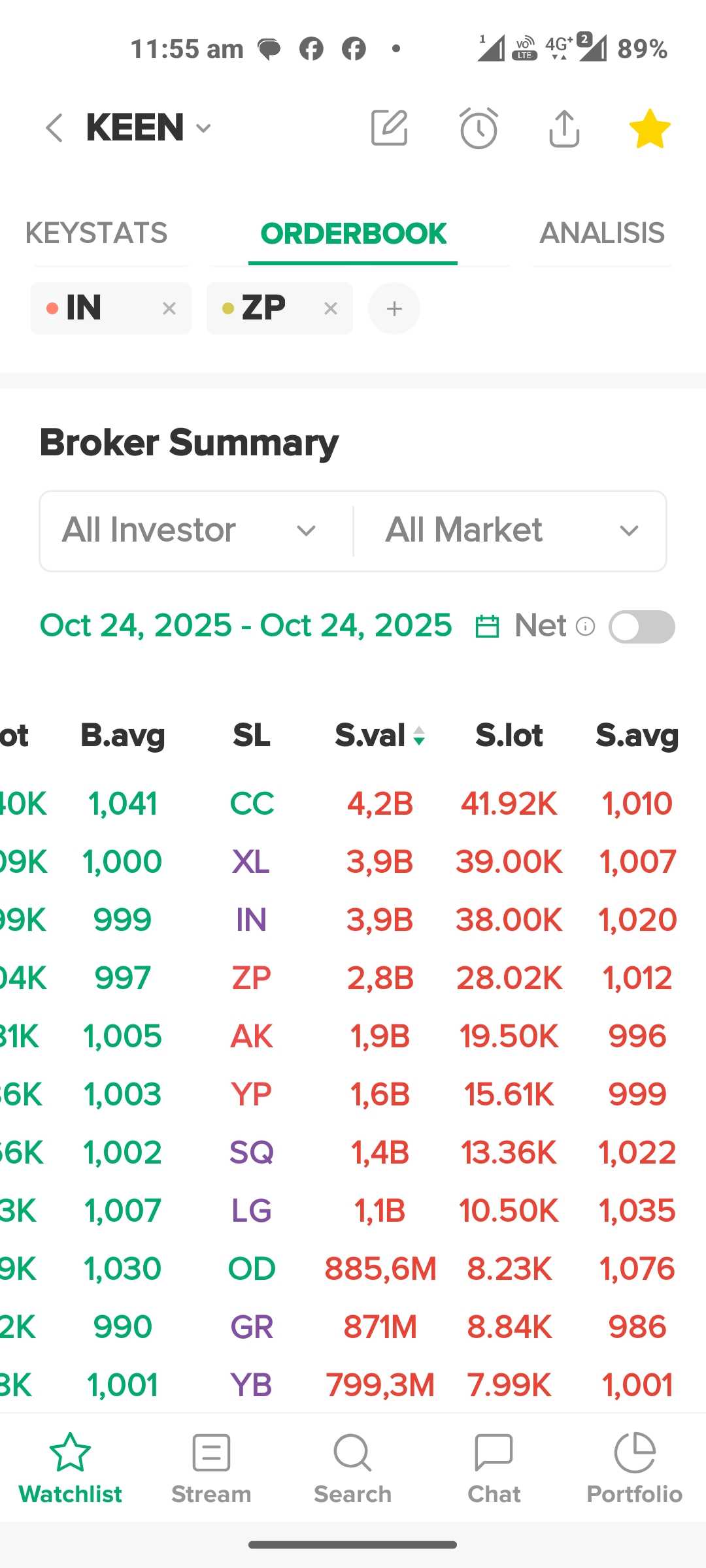Viewport: 706px width, 1568px height.
Task: Tap the Oct 24, 2025 date range
Action: click(246, 625)
